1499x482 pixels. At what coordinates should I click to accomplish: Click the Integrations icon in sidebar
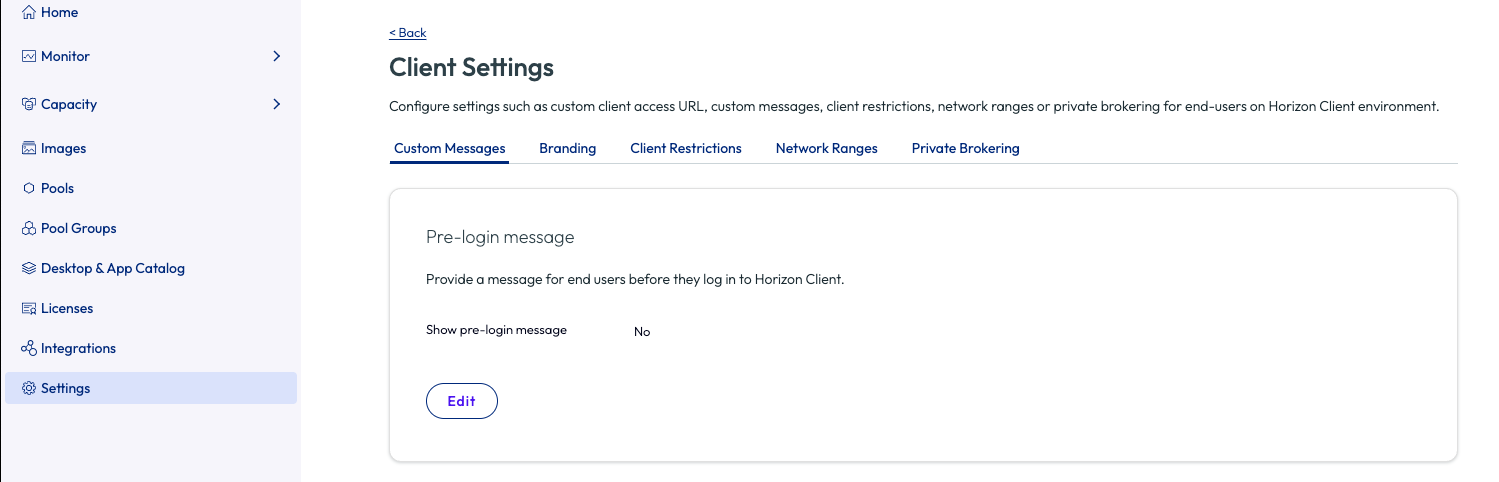29,349
